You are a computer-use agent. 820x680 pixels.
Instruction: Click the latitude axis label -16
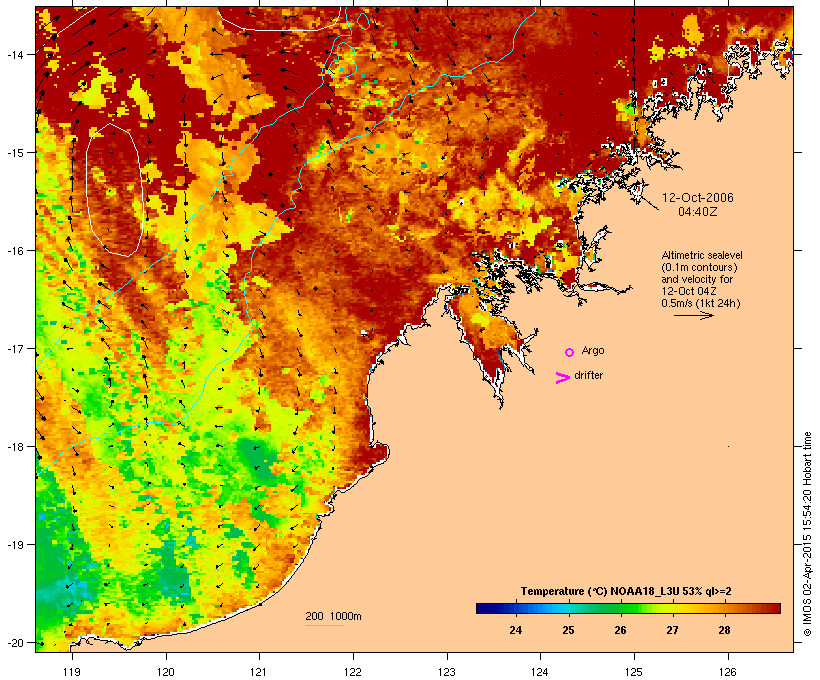click(14, 251)
